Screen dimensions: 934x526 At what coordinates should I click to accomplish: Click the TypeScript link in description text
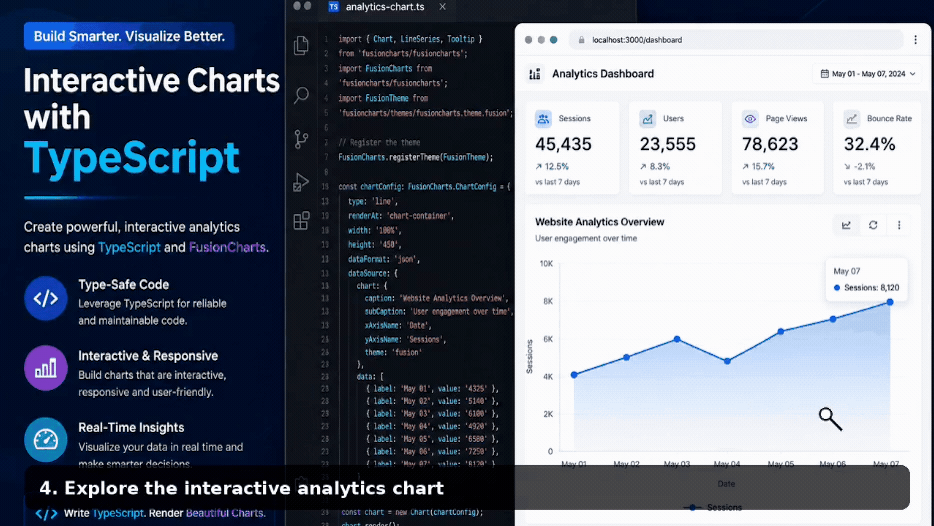click(x=129, y=247)
